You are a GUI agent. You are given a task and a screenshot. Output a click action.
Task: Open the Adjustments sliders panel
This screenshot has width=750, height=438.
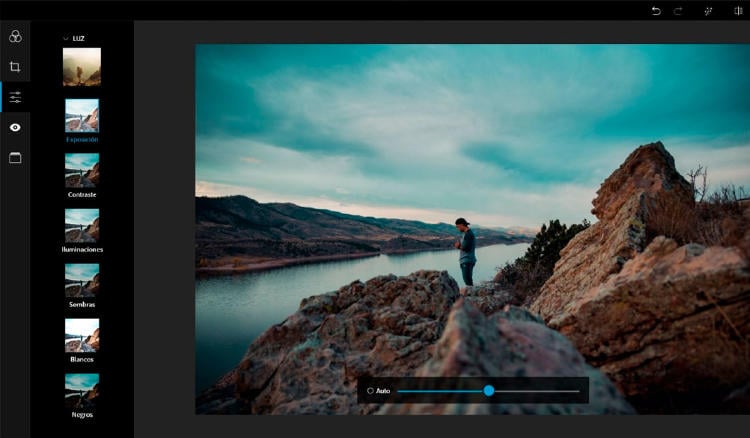(15, 97)
